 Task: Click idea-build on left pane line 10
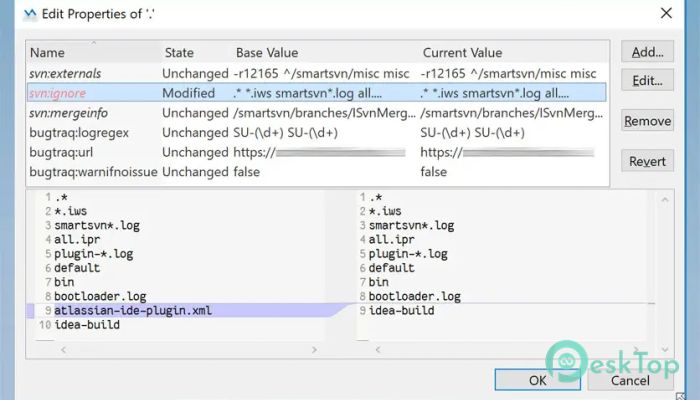pos(87,325)
